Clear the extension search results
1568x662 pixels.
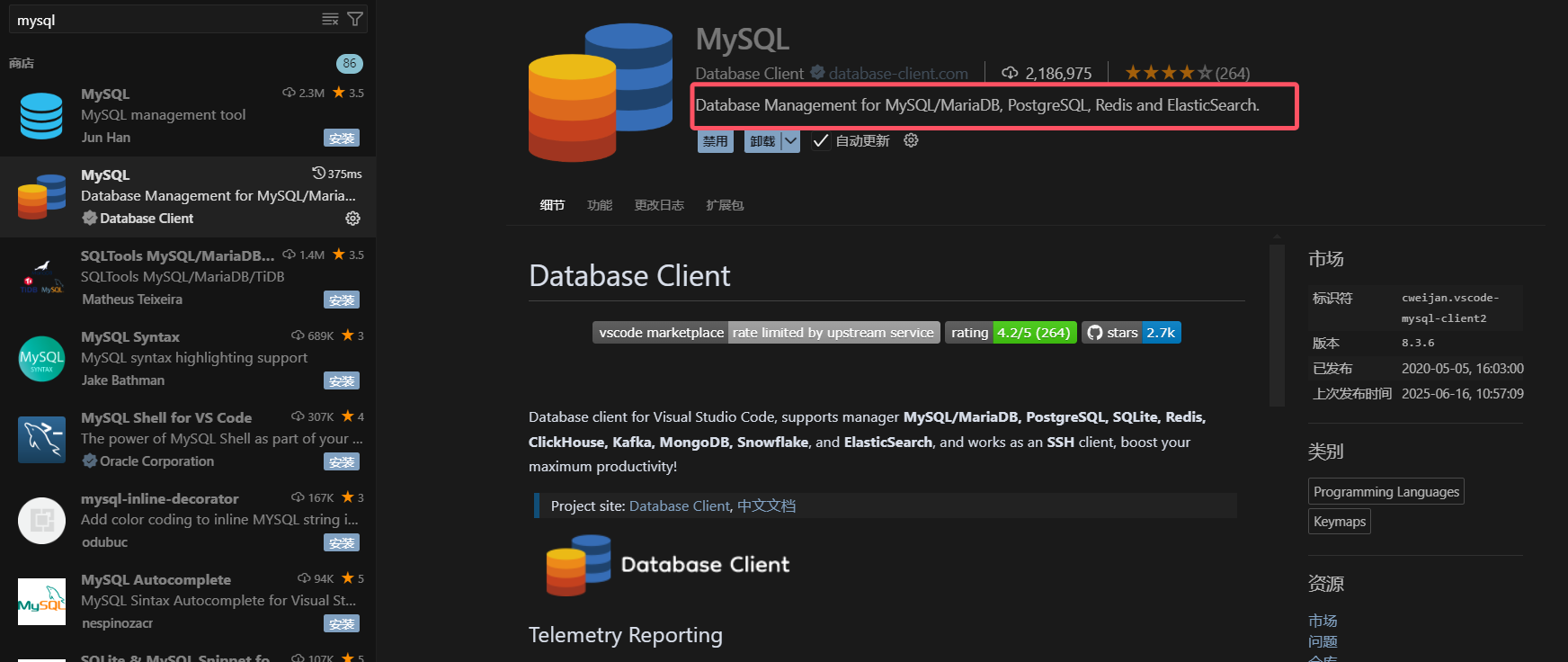pos(330,19)
